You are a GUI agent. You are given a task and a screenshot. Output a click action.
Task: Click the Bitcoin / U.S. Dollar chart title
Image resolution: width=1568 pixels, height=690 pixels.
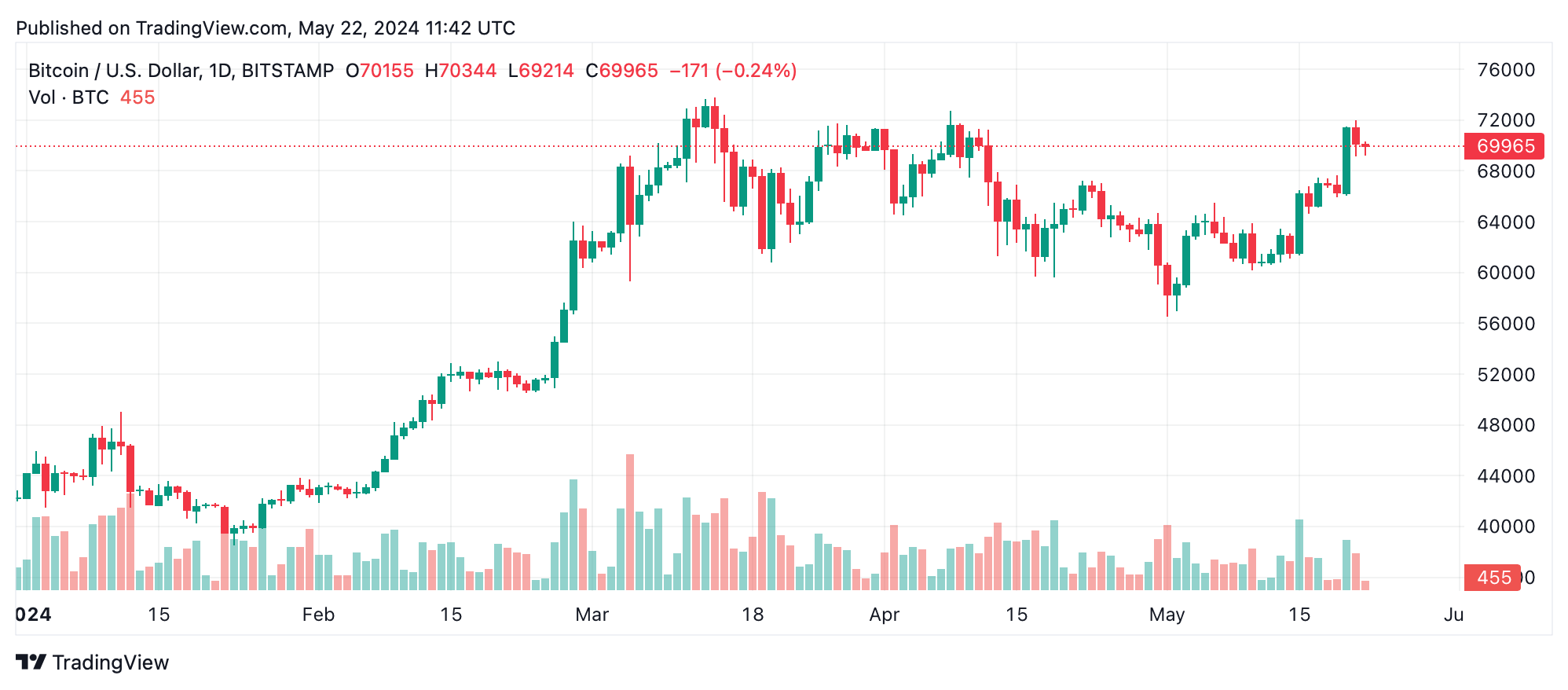tap(181, 71)
